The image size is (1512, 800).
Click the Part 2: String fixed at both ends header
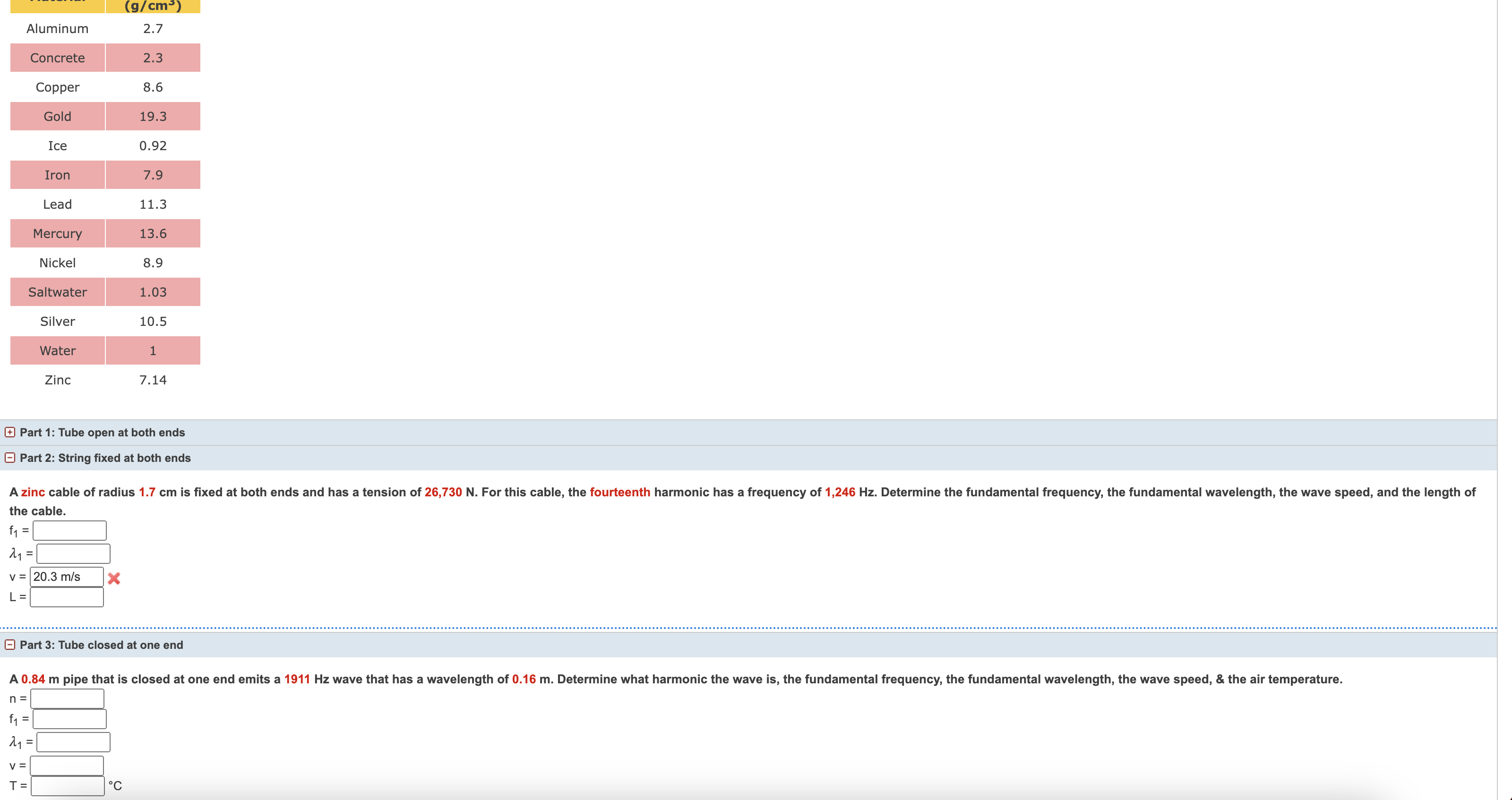105,458
